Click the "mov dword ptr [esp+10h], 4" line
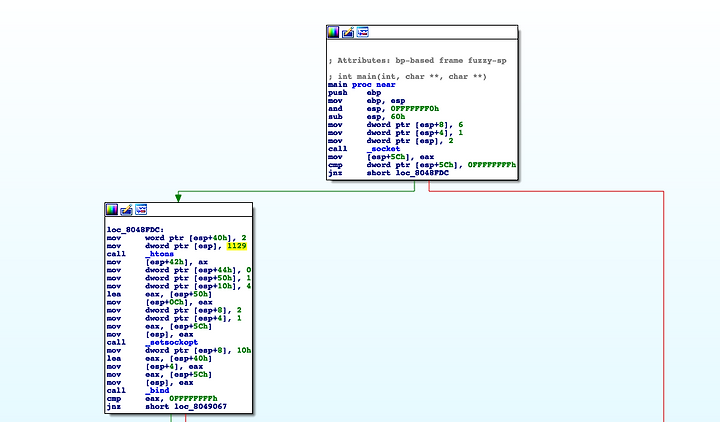720x422 pixels. click(x=179, y=286)
